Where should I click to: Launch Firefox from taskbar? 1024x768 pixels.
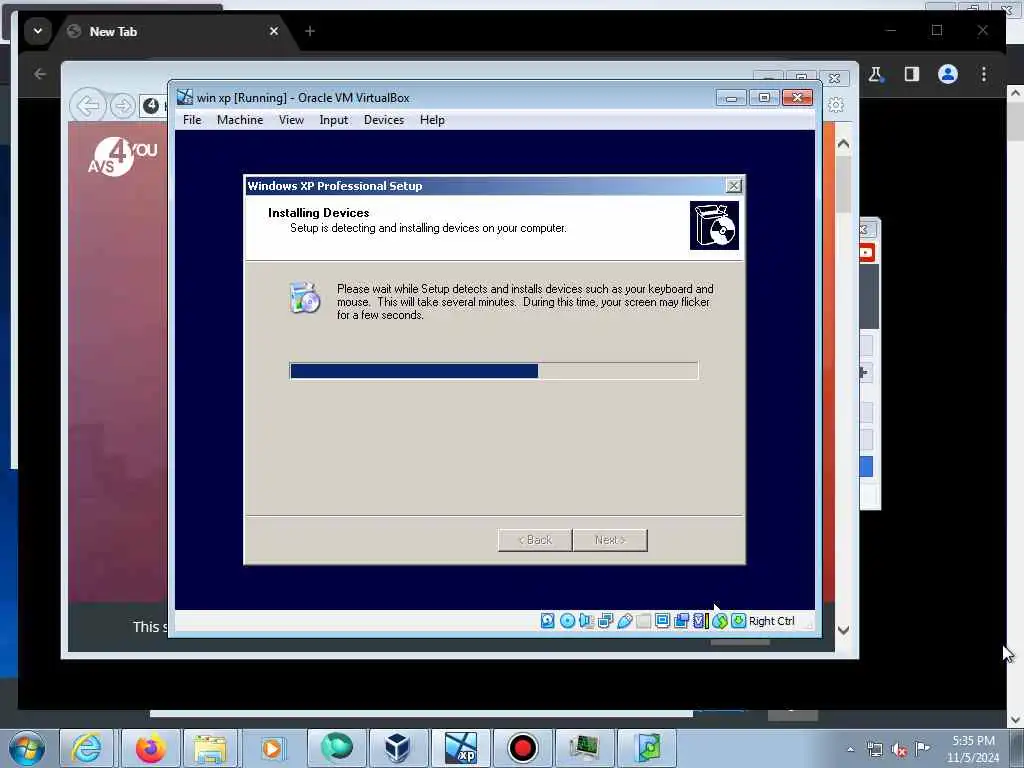click(x=150, y=748)
